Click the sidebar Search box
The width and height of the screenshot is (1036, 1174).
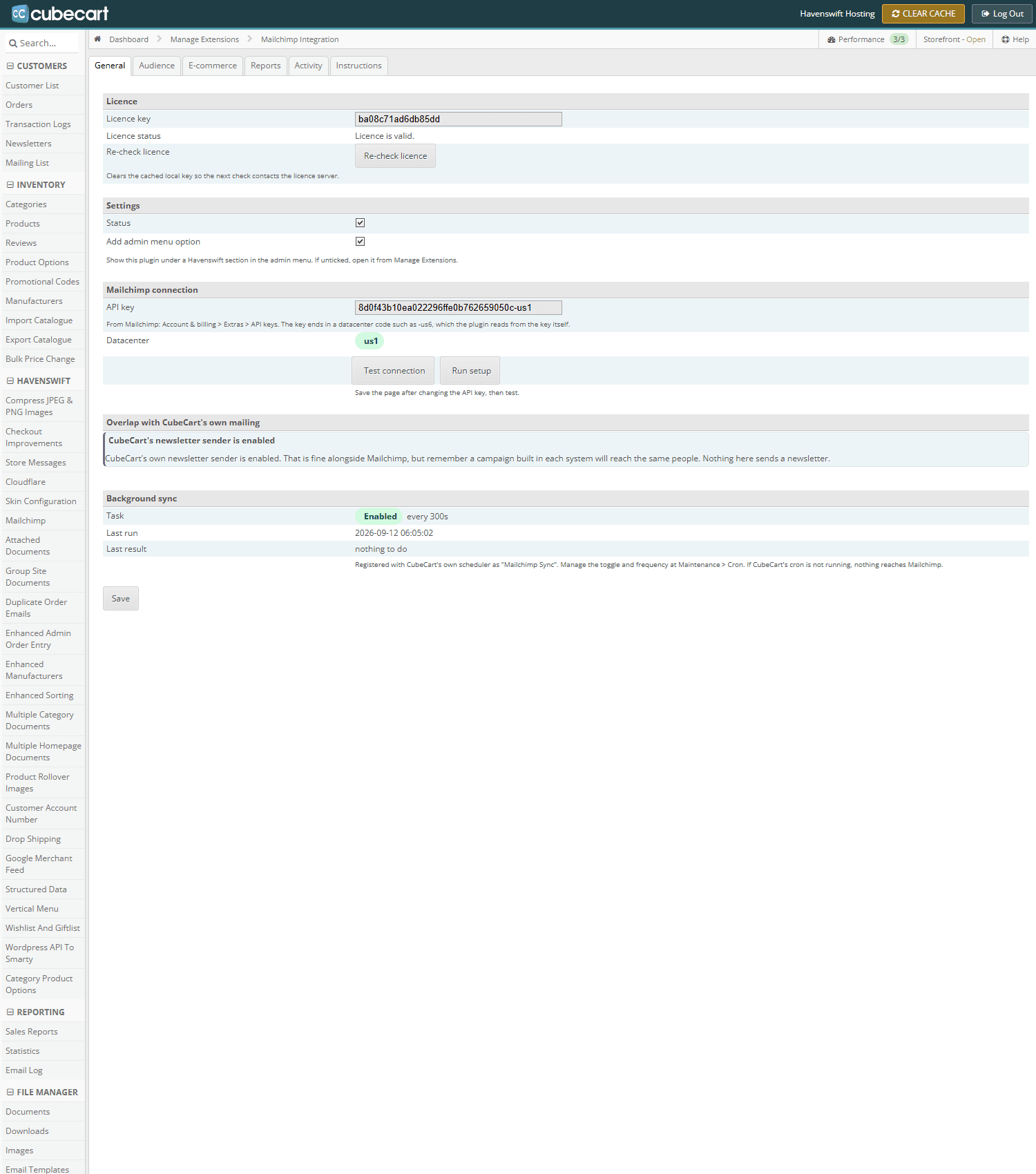(43, 44)
